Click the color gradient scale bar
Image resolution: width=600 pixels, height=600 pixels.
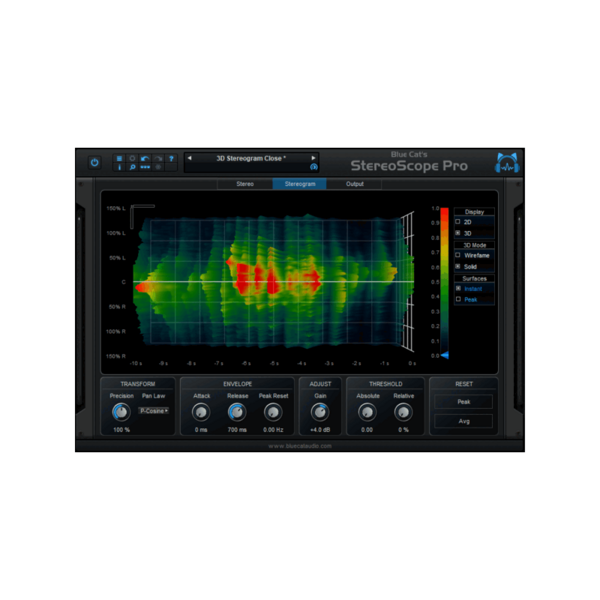point(444,282)
